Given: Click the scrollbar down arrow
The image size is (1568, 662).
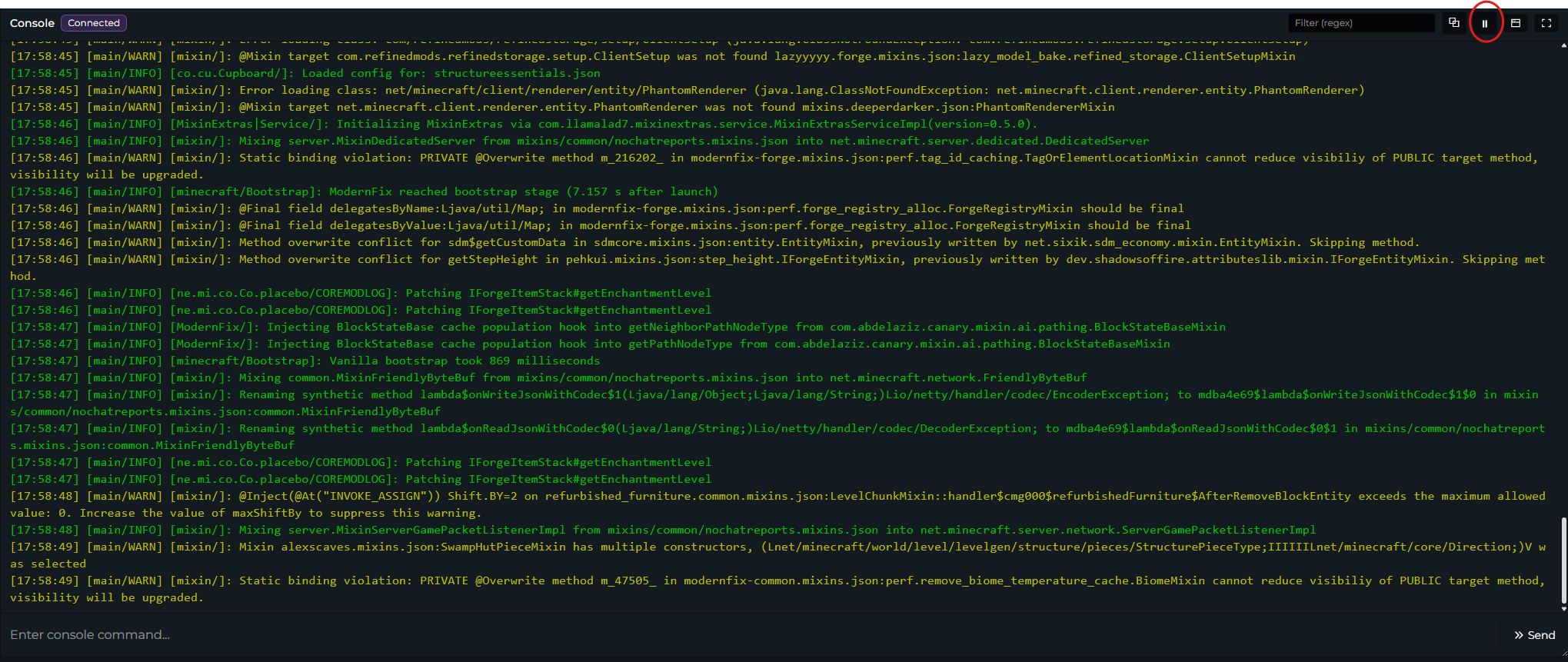Looking at the screenshot, I should tap(1563, 608).
